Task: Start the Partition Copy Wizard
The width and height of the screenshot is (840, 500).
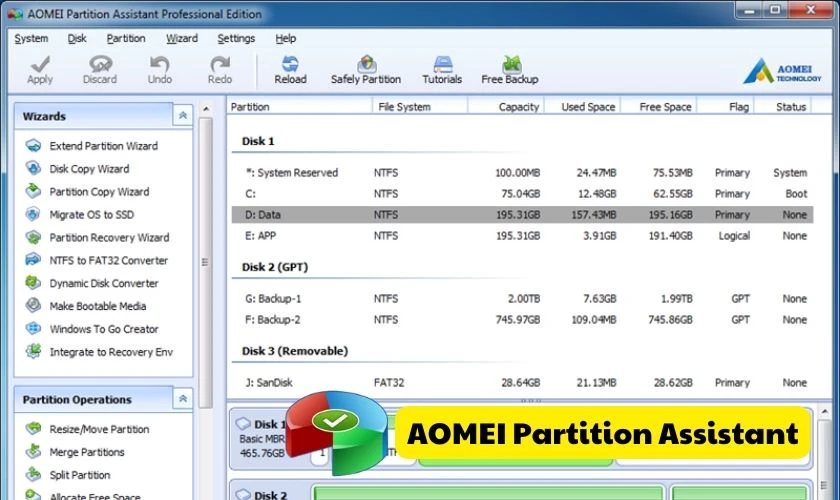Action: click(x=99, y=192)
